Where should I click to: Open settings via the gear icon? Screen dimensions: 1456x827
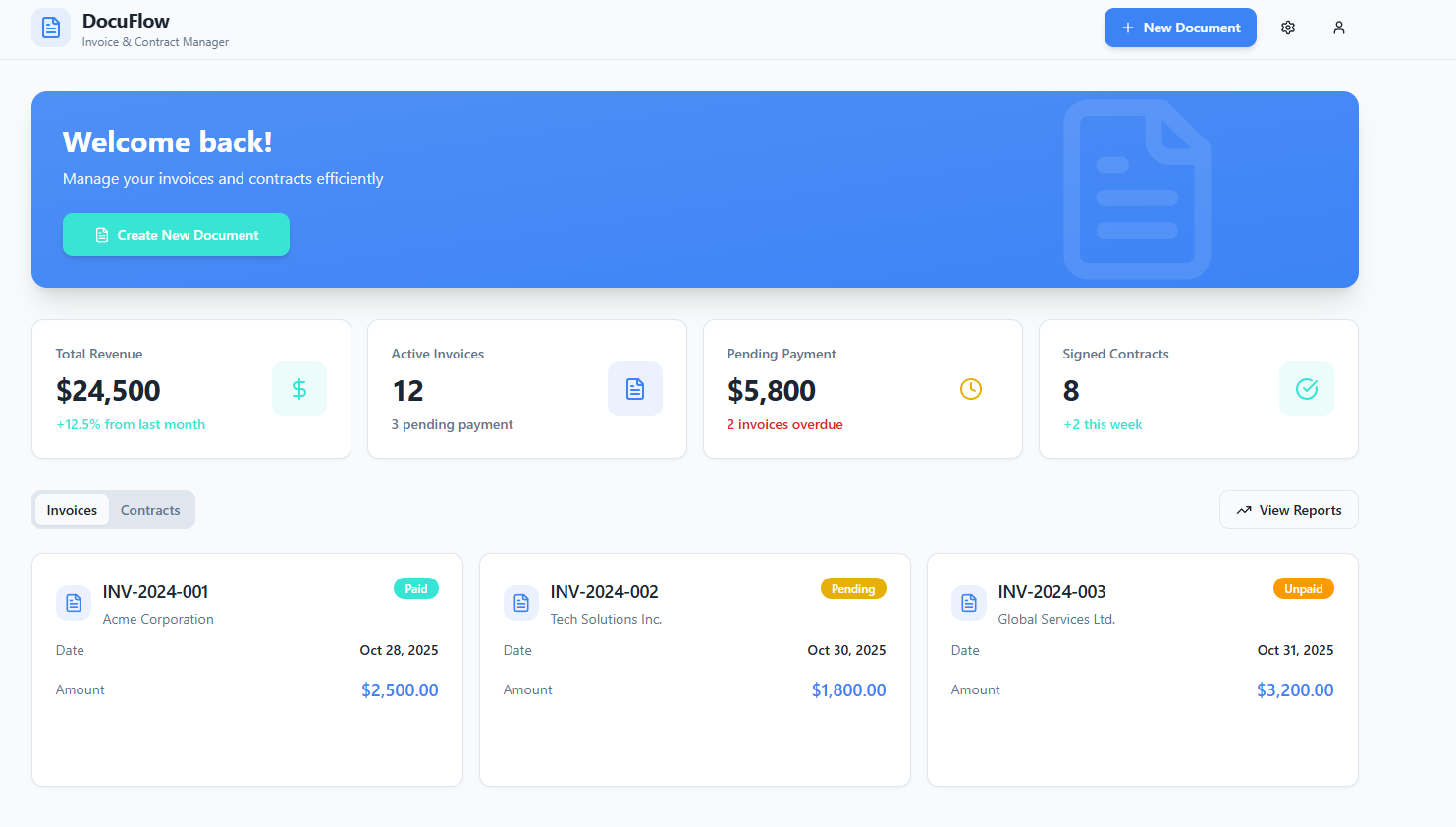(x=1288, y=28)
